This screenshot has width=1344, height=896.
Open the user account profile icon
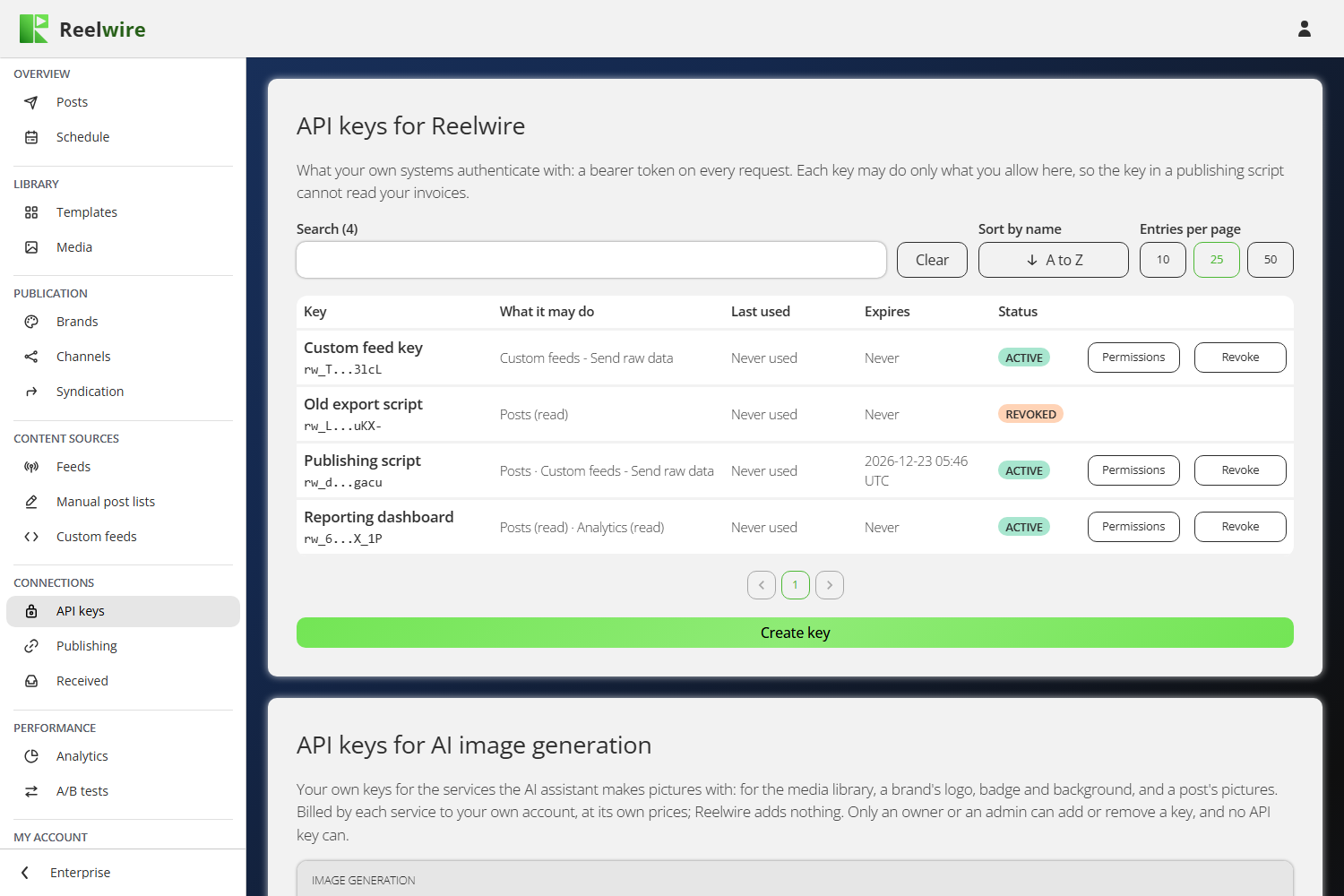tap(1305, 29)
